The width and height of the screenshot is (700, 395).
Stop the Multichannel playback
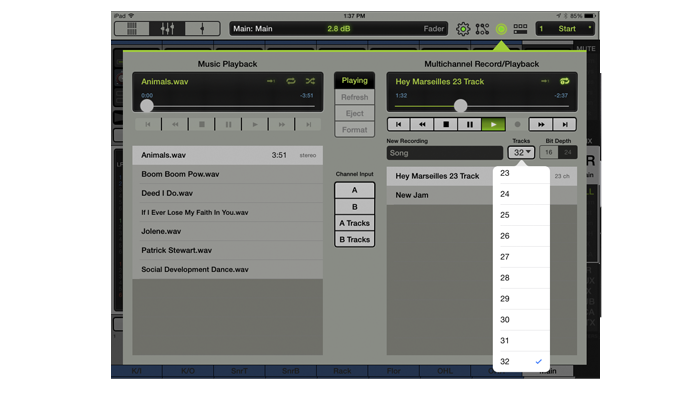446,125
